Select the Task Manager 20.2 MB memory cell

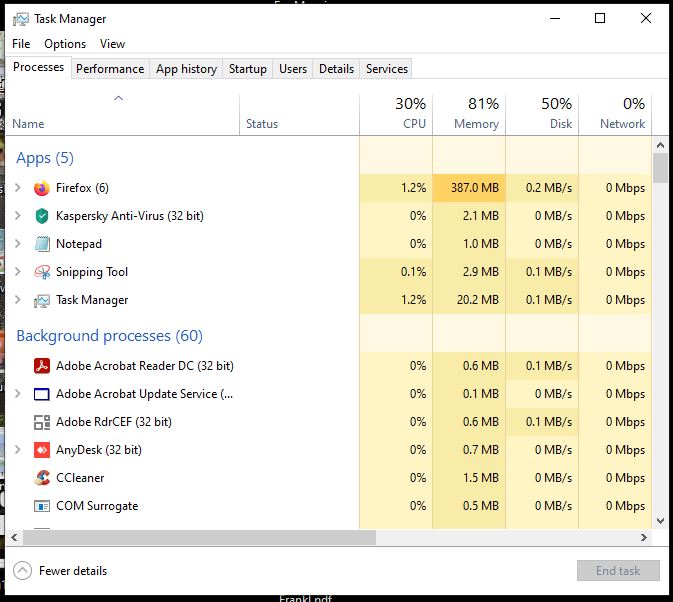(x=469, y=300)
